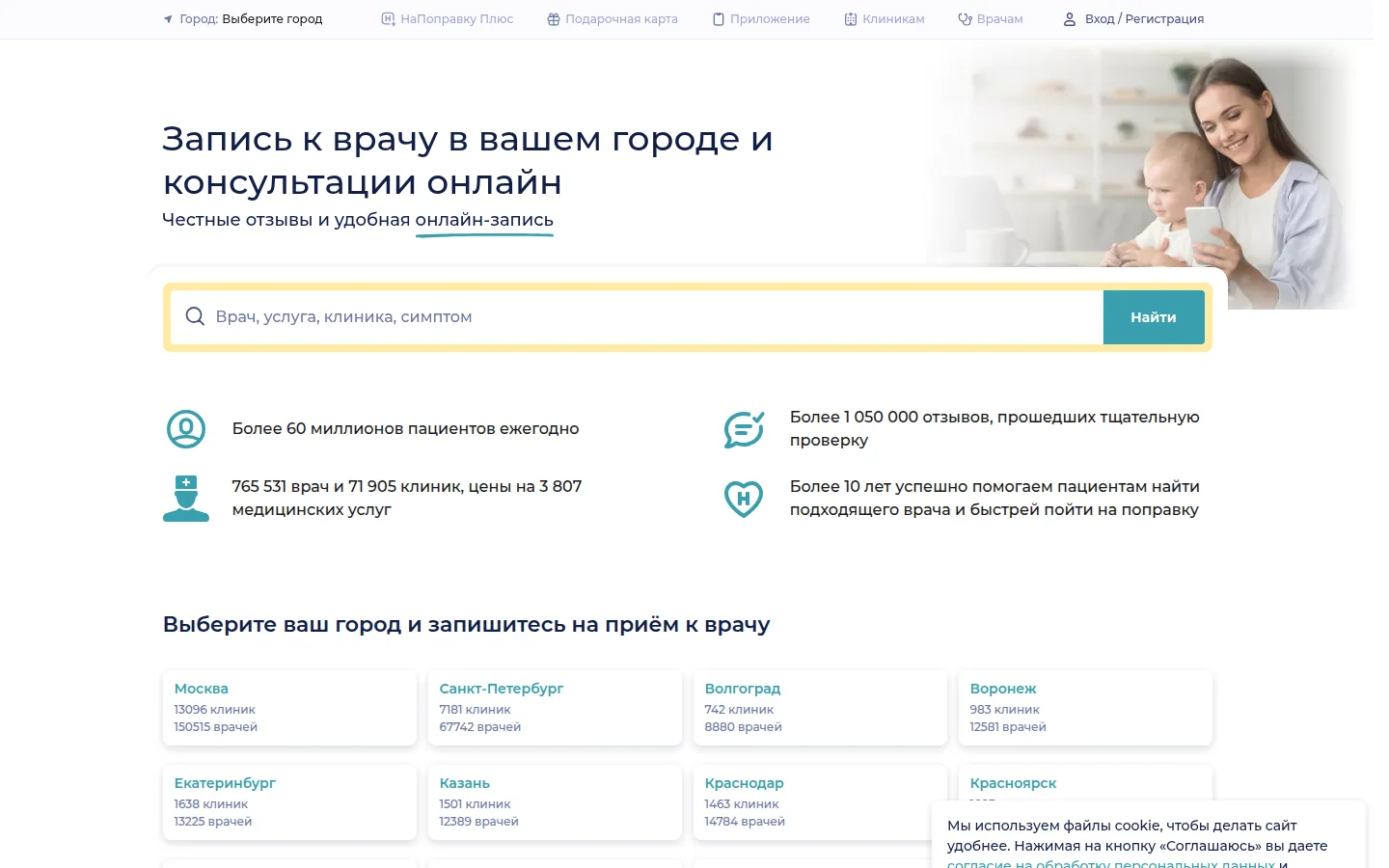Click the verified reviews chat icon
1389x868 pixels.
click(x=744, y=429)
